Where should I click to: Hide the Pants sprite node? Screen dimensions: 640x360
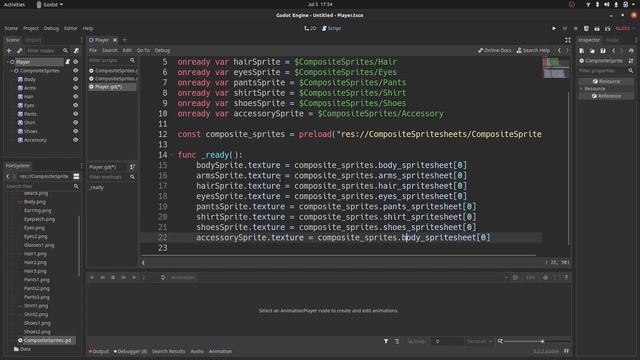(76, 114)
